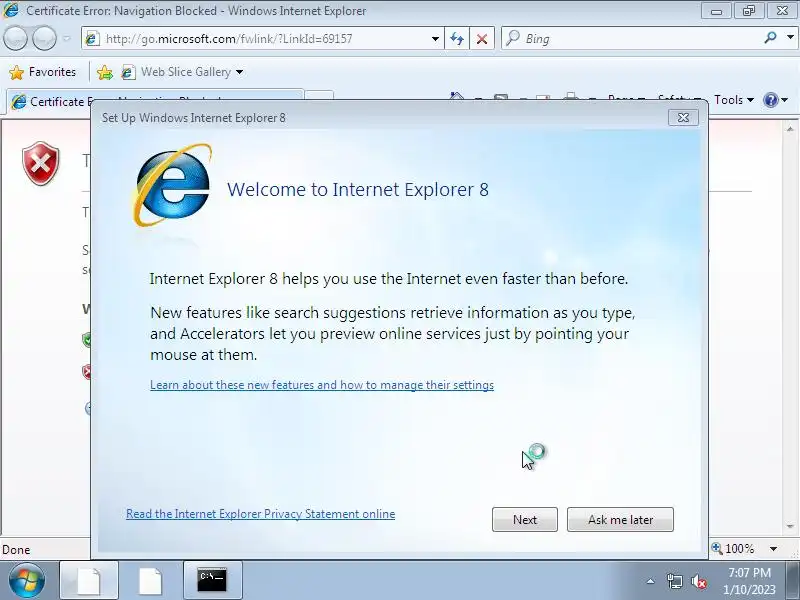Show hidden system tray icons
The image size is (800, 600).
click(651, 581)
